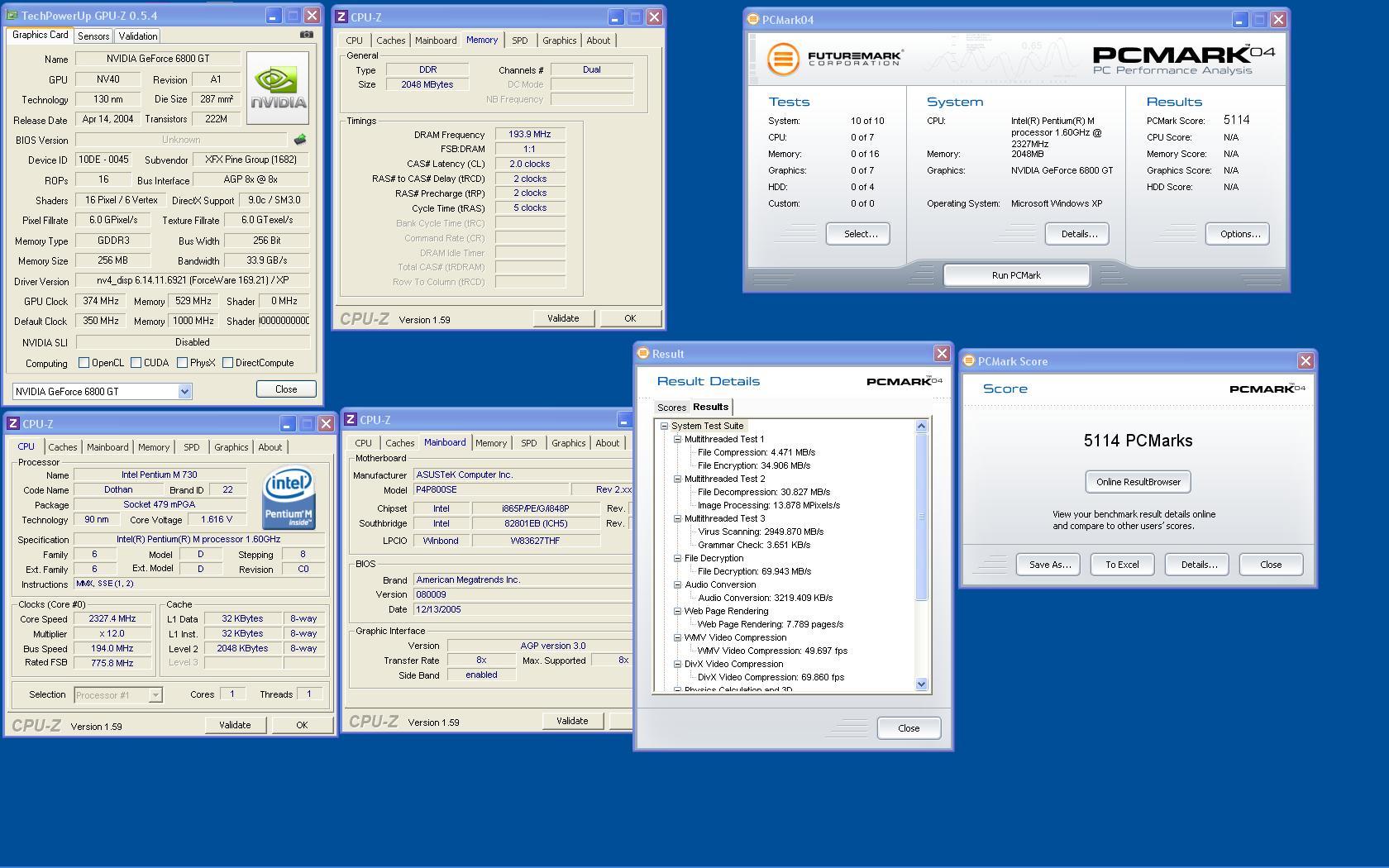
Task: Toggle the DirectCompute checkbox
Action: pos(227,363)
